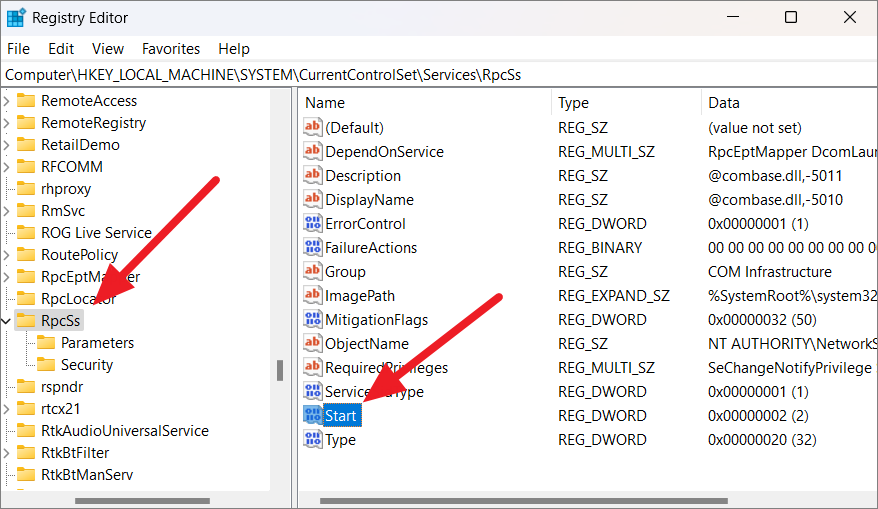Click the Type DWORD value icon
878x509 pixels.
[x=312, y=440]
